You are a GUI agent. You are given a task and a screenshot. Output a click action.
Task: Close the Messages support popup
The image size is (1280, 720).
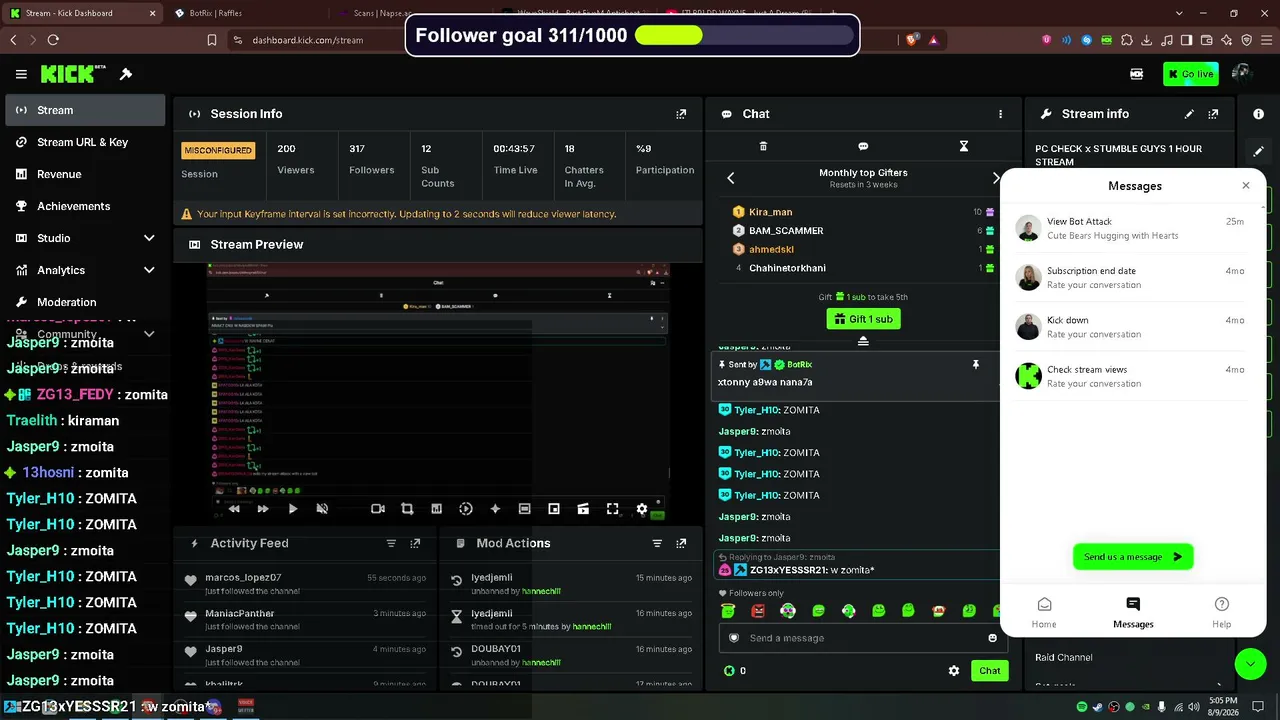pyautogui.click(x=1245, y=186)
